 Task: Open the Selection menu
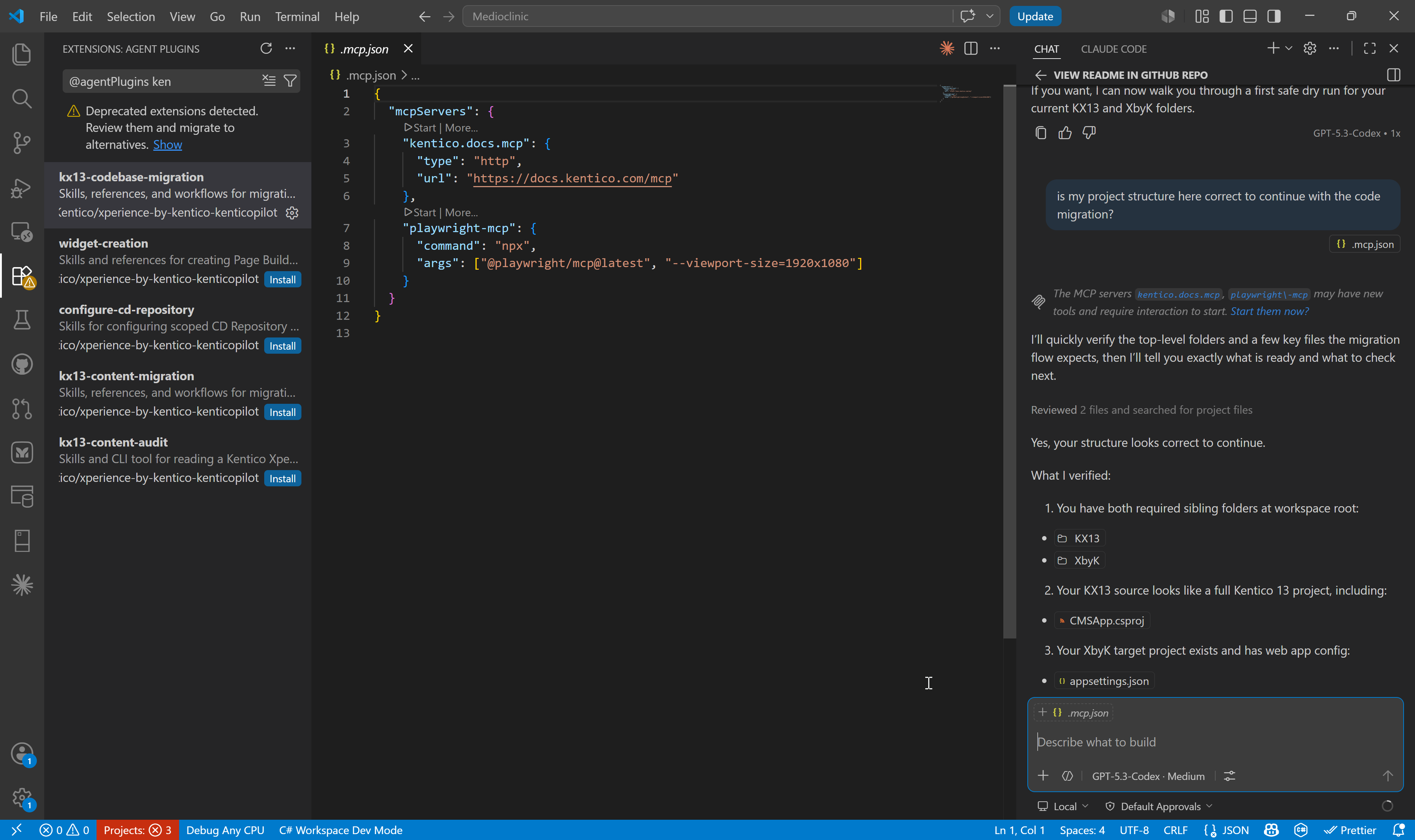coord(131,17)
